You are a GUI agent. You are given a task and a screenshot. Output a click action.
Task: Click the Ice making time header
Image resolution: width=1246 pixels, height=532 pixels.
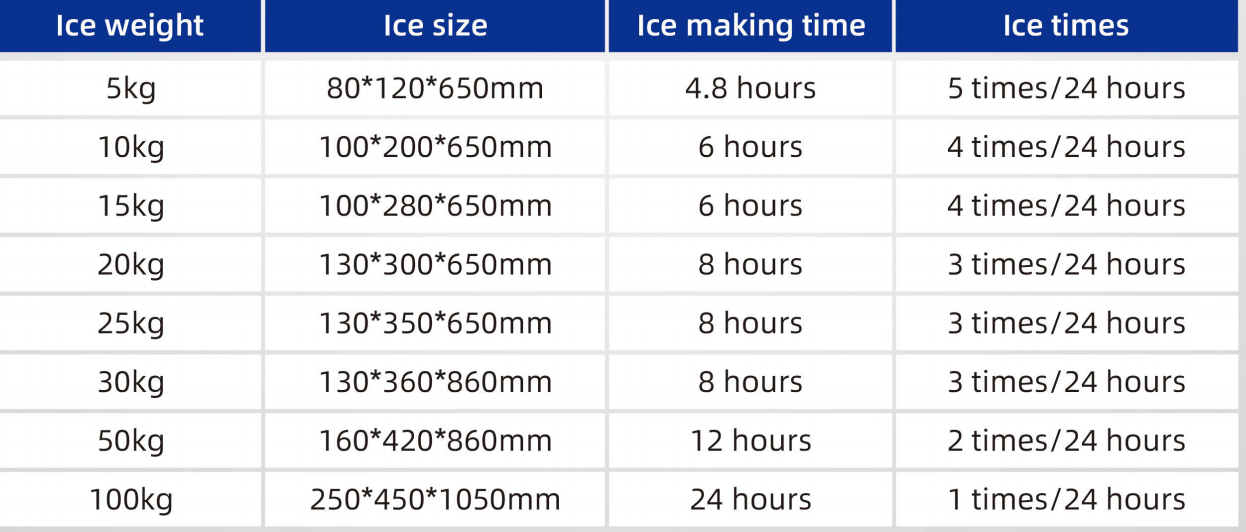pyautogui.click(x=750, y=26)
